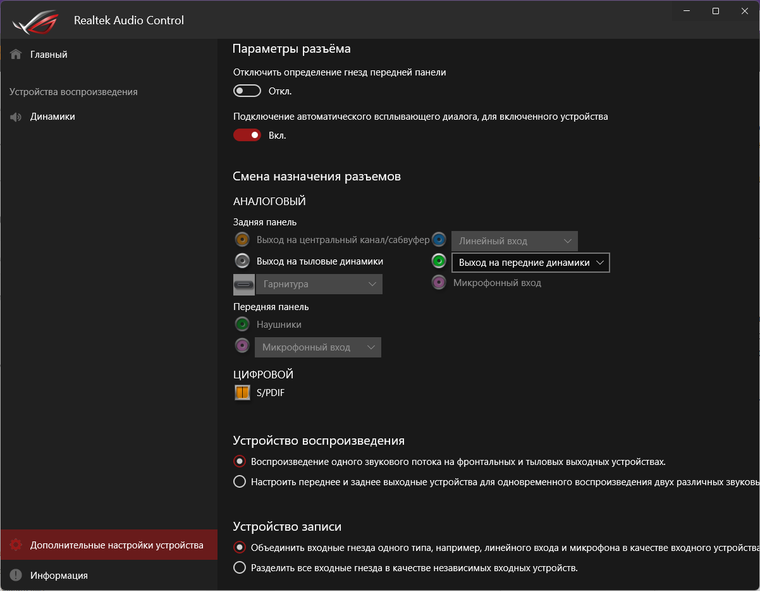Click the Наушники label
Screen dimensions: 760x591
279,324
